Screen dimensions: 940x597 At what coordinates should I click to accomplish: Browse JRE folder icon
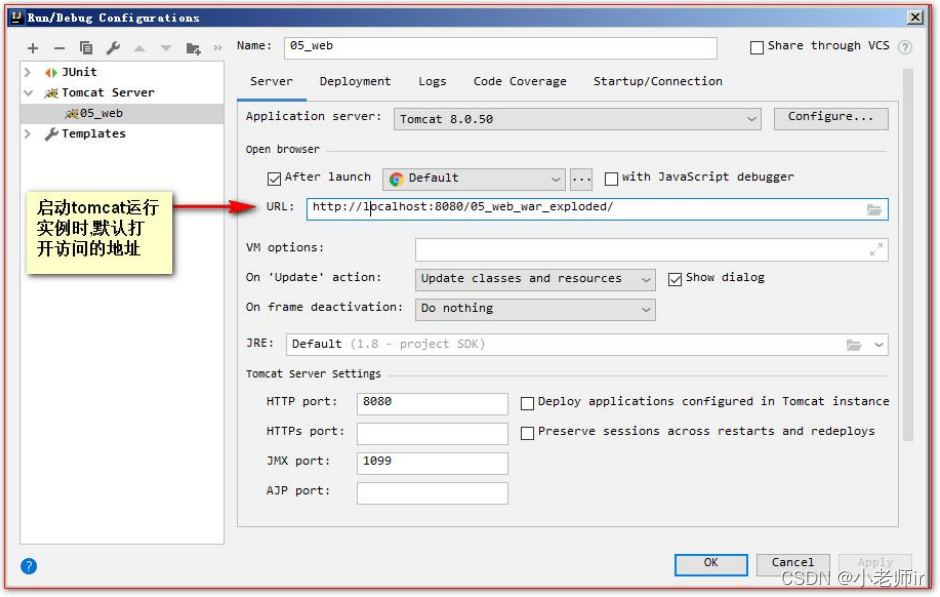click(854, 345)
